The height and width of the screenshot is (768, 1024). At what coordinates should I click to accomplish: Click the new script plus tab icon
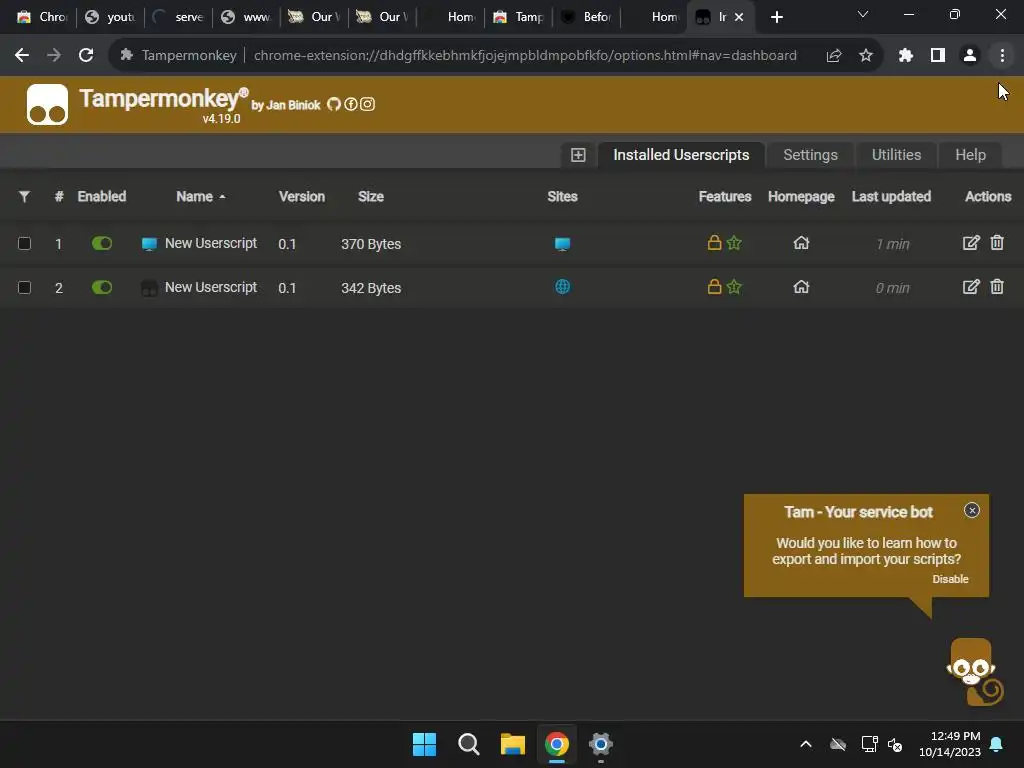click(578, 155)
